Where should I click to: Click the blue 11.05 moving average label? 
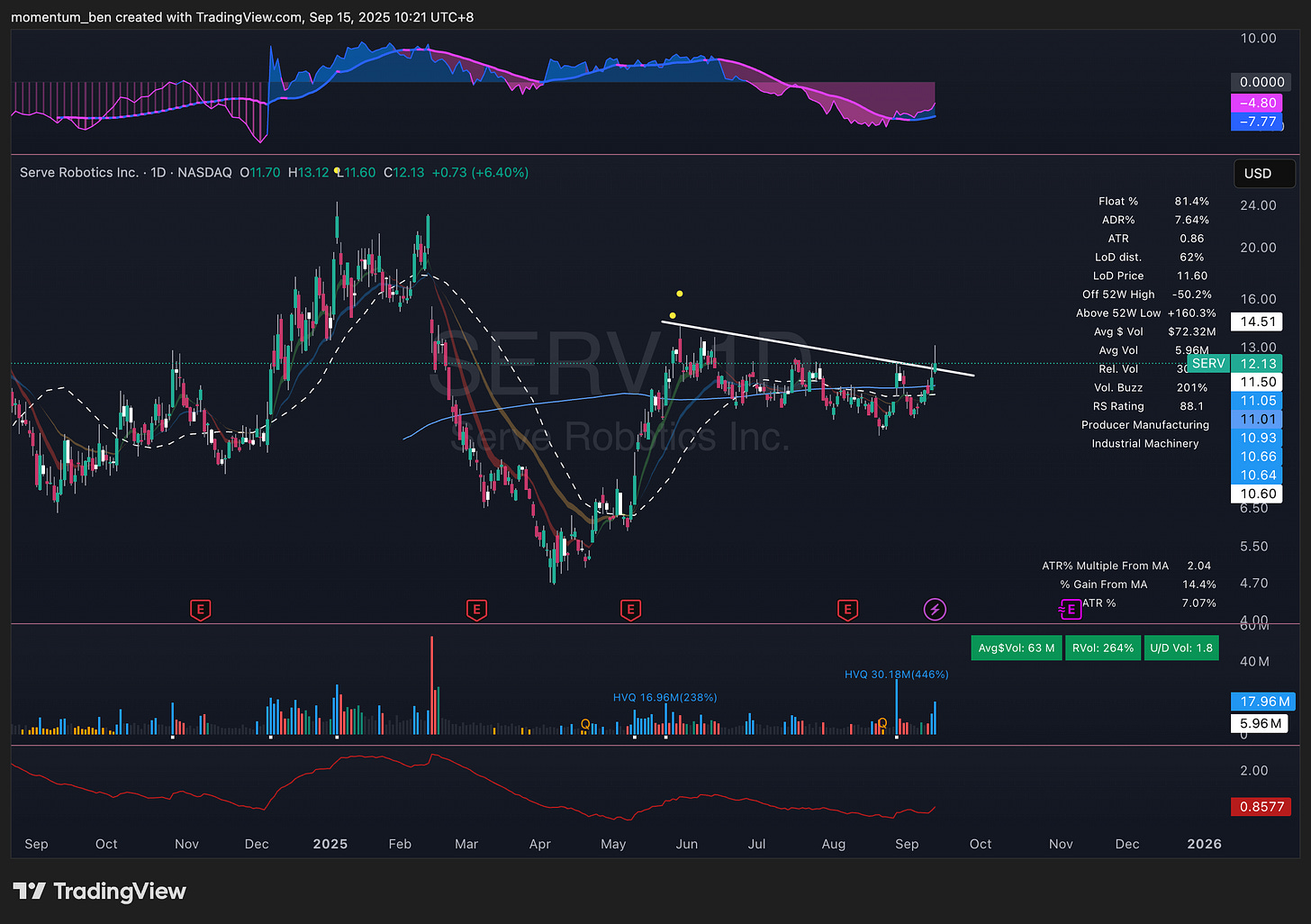(x=1257, y=401)
